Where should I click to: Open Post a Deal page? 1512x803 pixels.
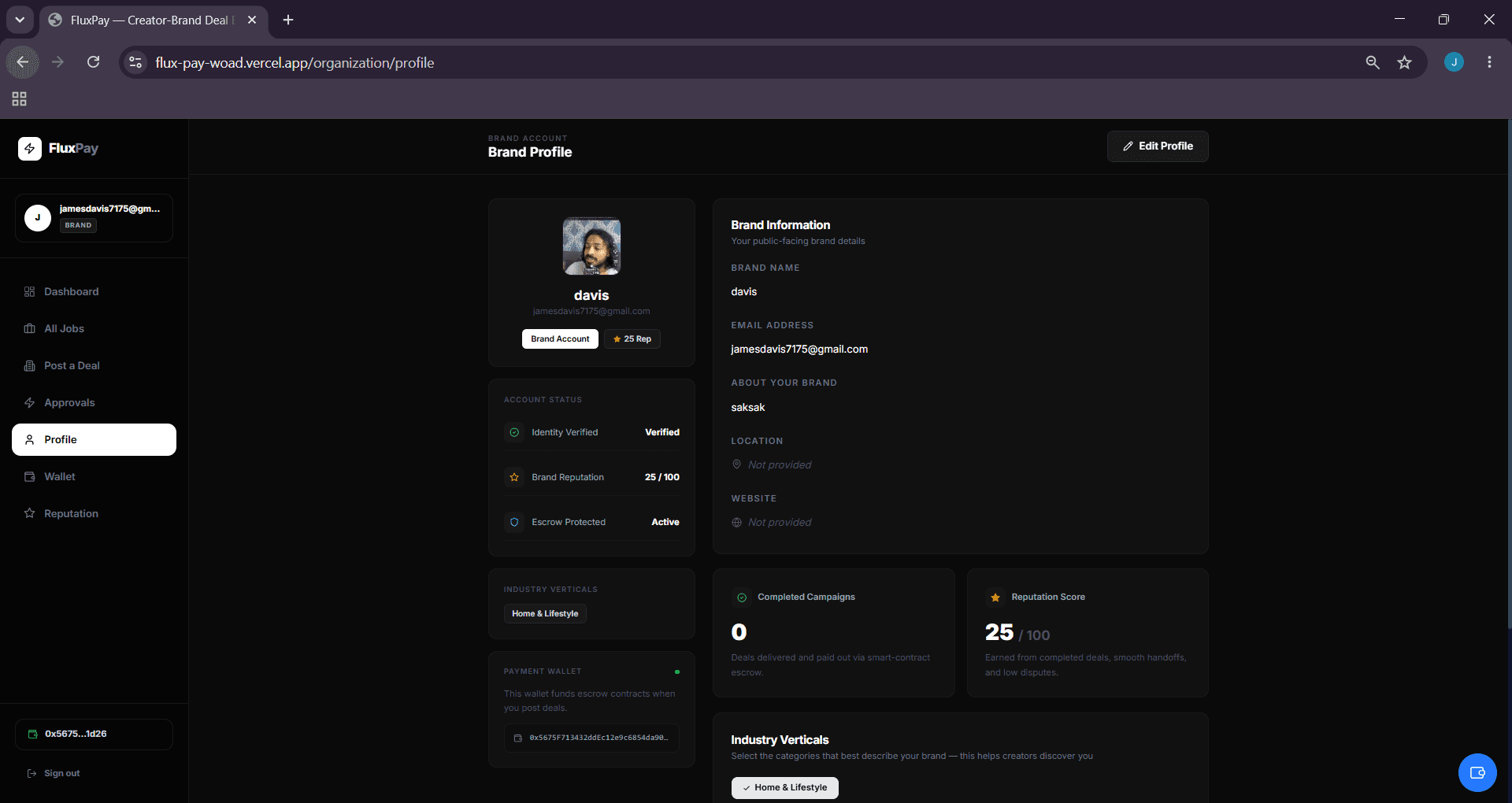click(94, 365)
